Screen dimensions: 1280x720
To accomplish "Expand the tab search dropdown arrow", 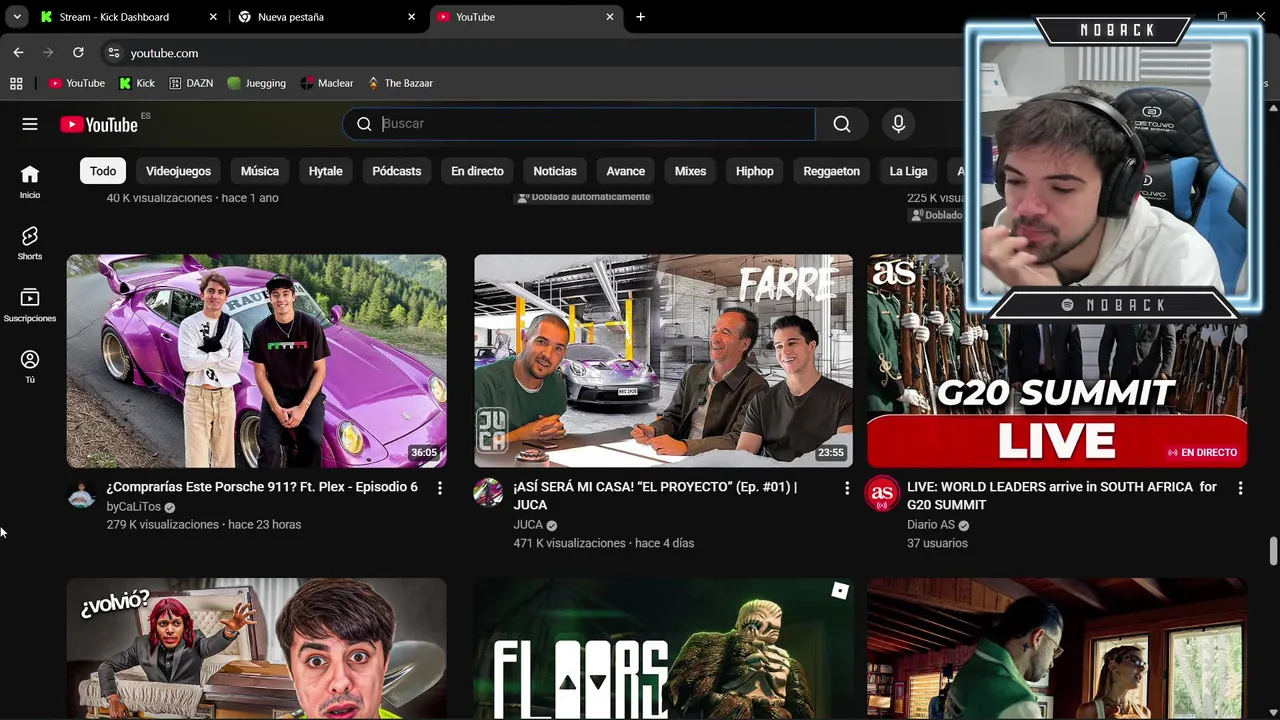I will (x=17, y=17).
